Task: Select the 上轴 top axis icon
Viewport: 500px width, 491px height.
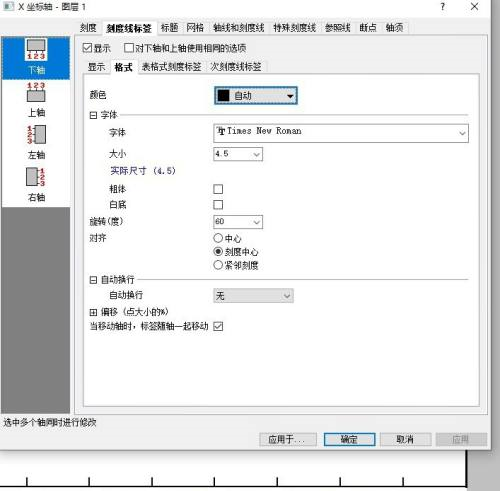Action: point(36,100)
